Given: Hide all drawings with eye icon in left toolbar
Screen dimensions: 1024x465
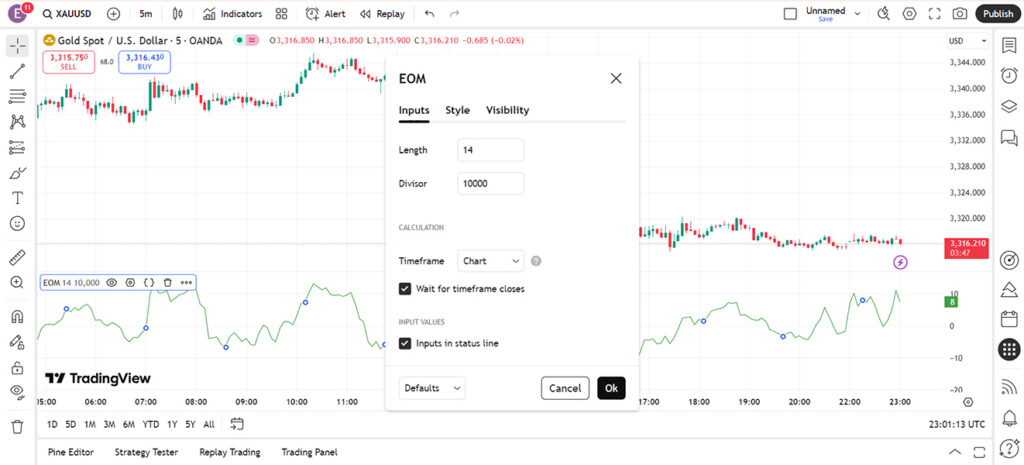Looking at the screenshot, I should click(x=18, y=392).
